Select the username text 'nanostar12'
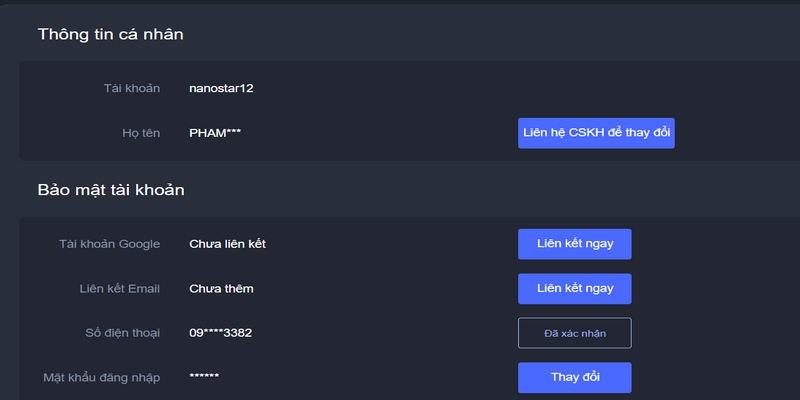Viewport: 800px width, 400px height. pos(221,88)
